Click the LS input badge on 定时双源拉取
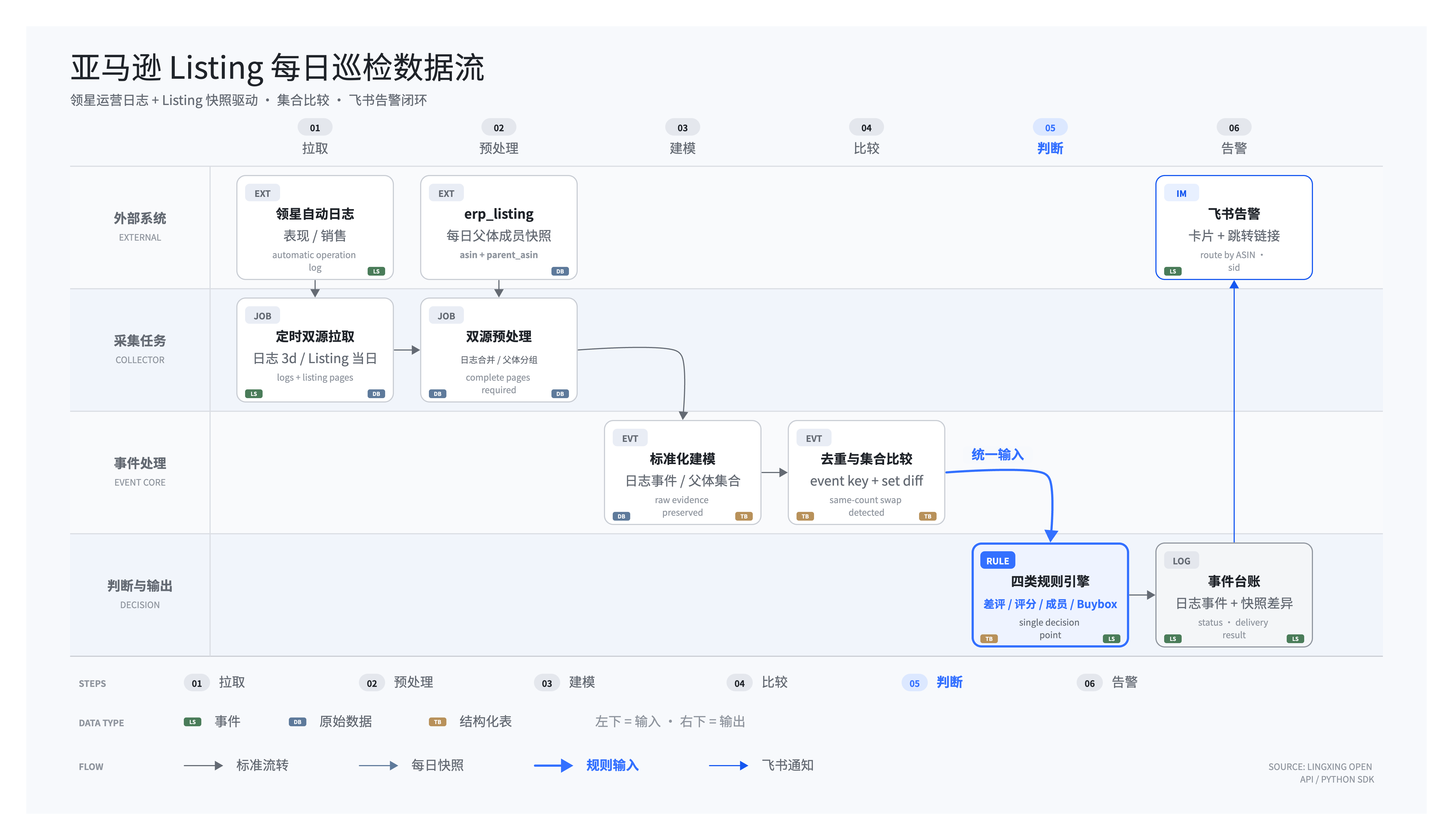 (x=254, y=394)
